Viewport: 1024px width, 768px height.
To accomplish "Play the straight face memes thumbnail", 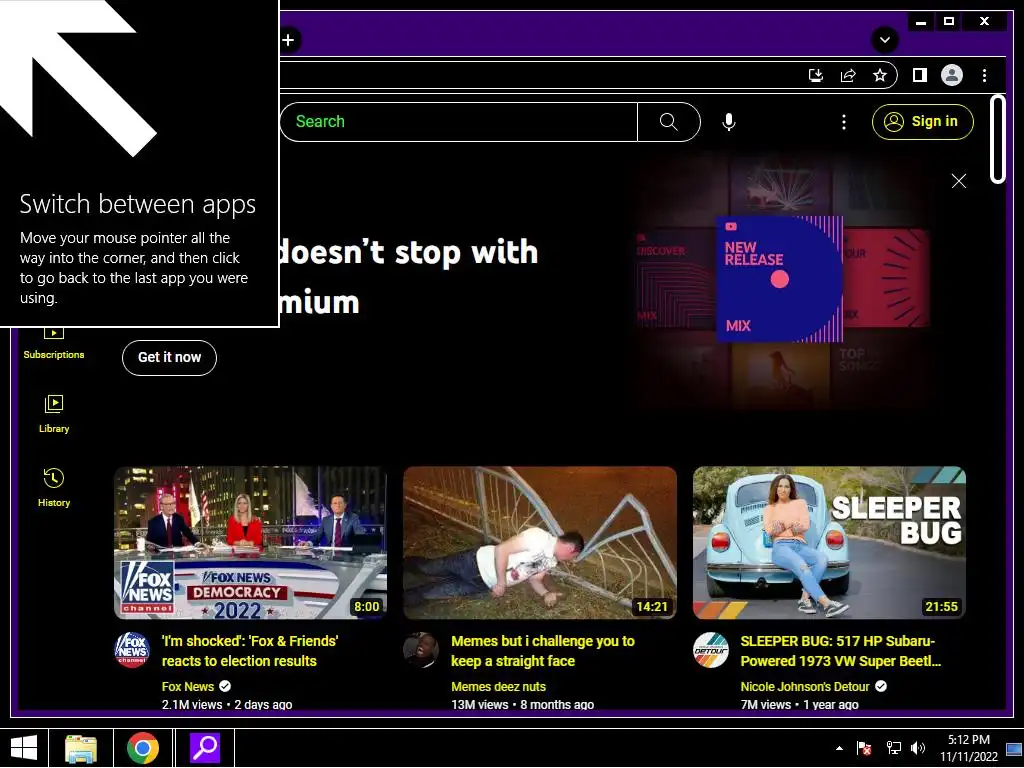I will tap(539, 542).
